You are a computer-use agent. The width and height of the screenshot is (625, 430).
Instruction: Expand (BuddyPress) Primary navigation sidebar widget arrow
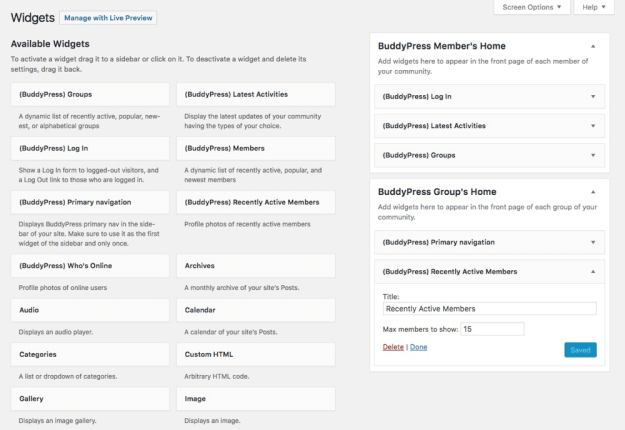(x=593, y=242)
